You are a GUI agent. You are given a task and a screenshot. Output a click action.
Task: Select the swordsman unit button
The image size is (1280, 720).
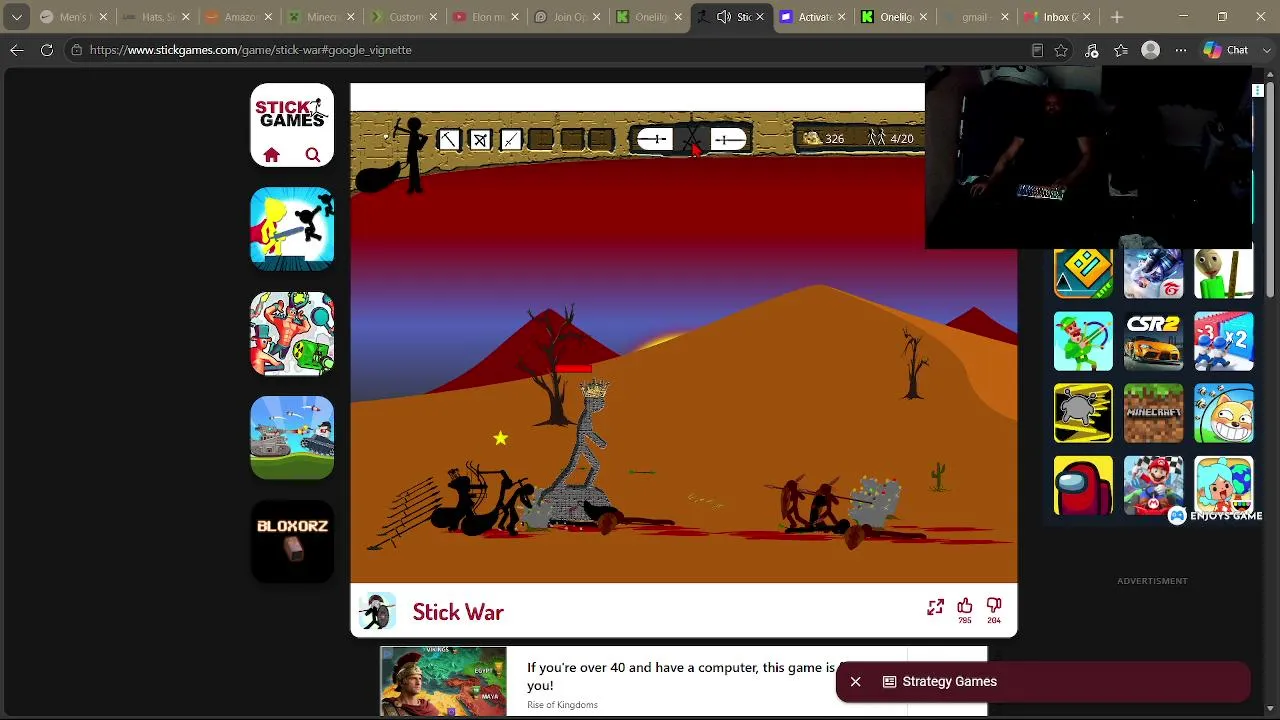click(x=511, y=140)
